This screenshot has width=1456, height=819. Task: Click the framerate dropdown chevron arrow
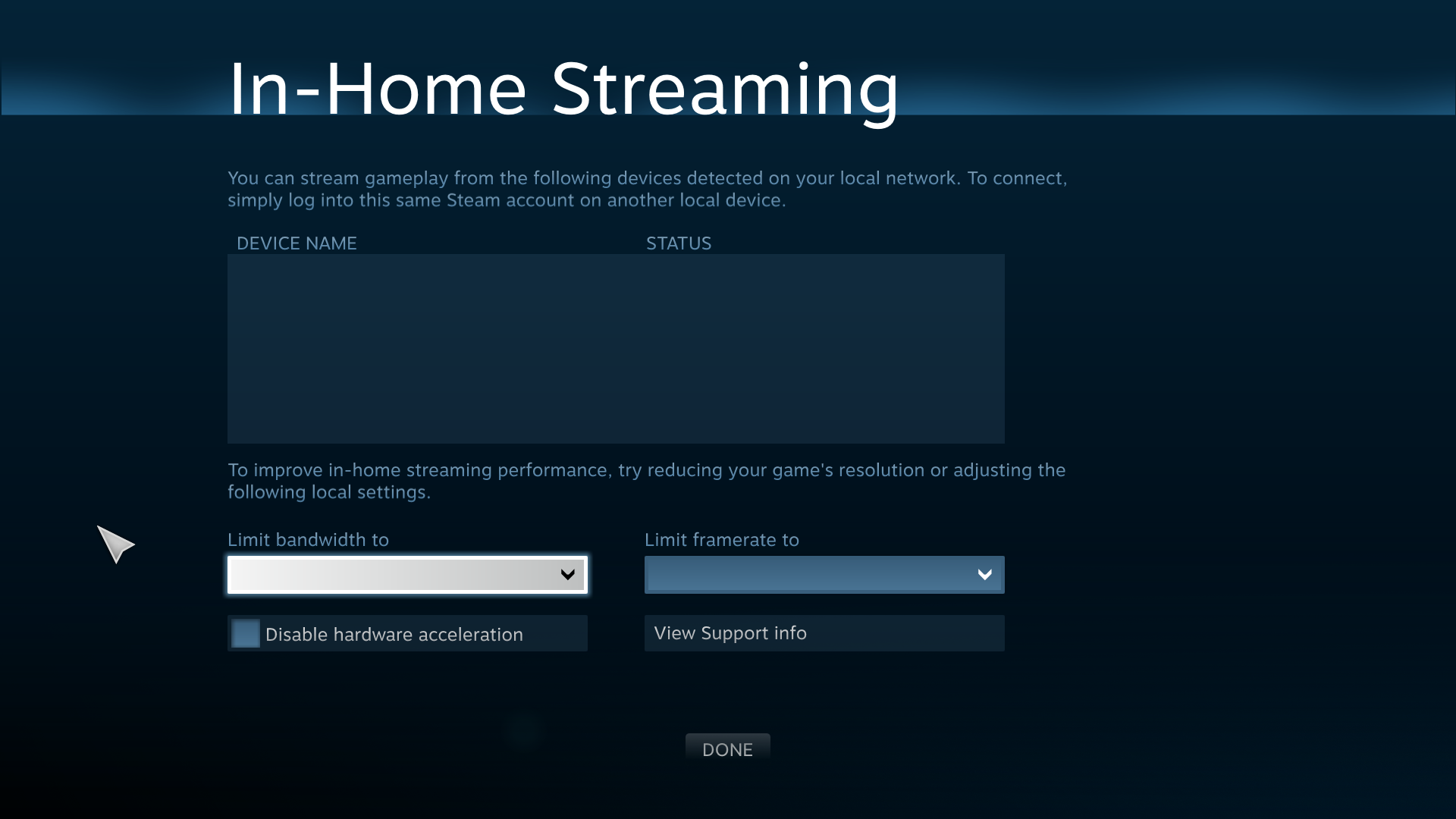coord(984,575)
